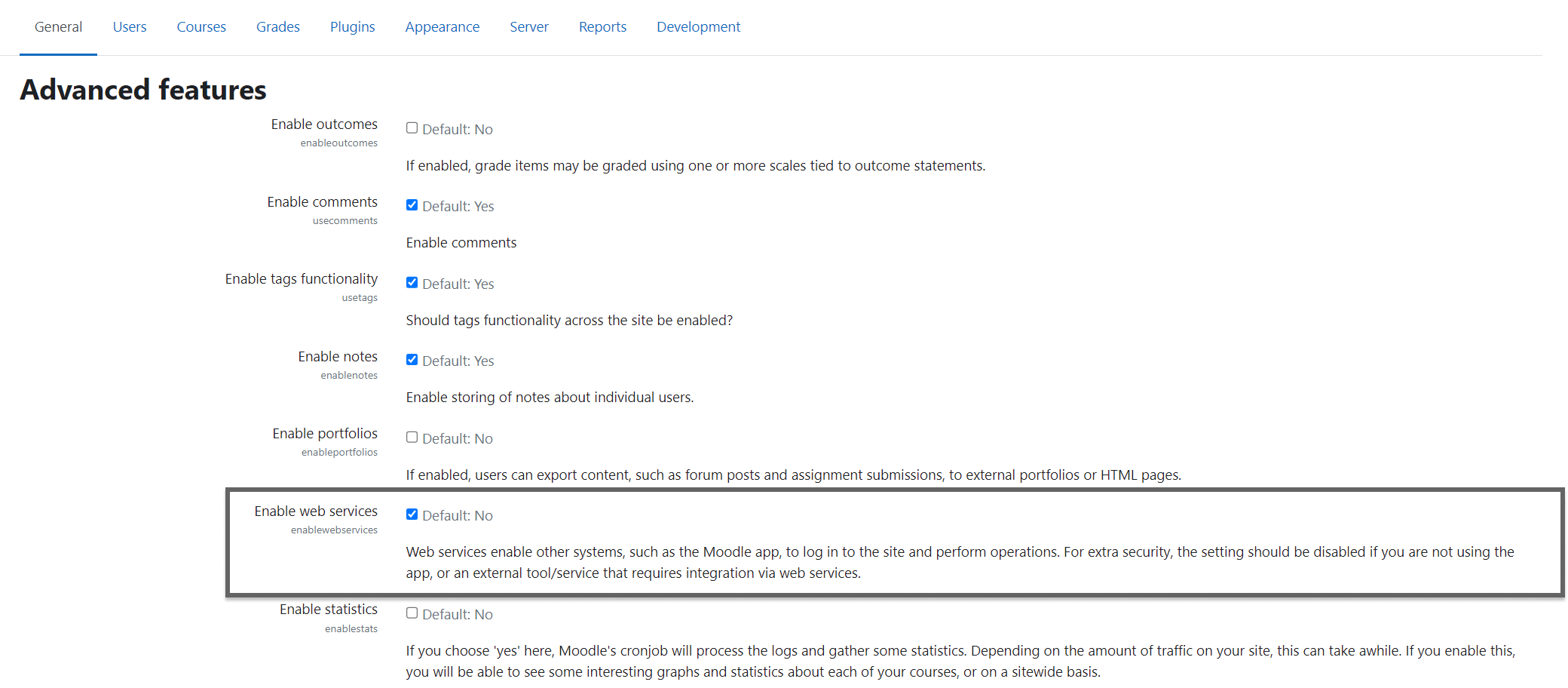This screenshot has height=688, width=1568.
Task: Go to the Courses tab
Action: 201,27
